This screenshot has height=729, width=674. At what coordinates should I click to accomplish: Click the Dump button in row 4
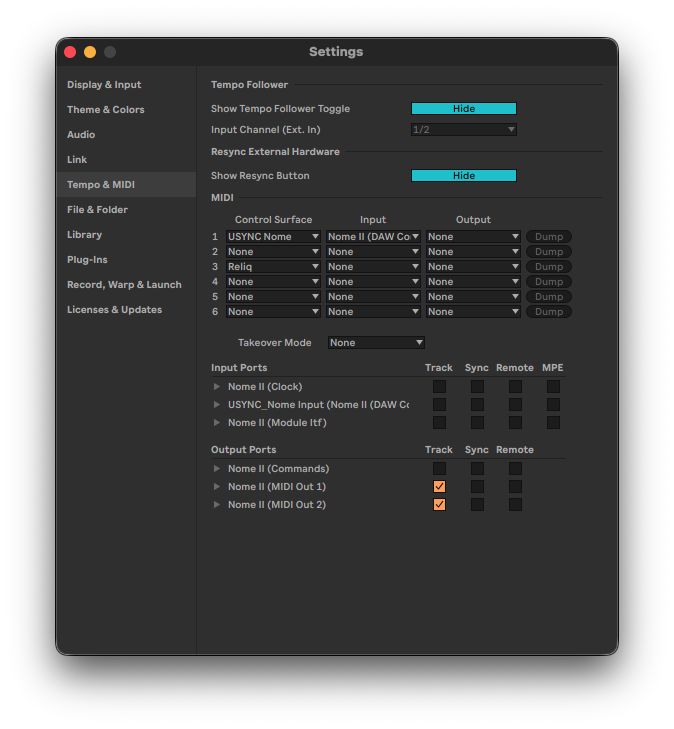(548, 282)
